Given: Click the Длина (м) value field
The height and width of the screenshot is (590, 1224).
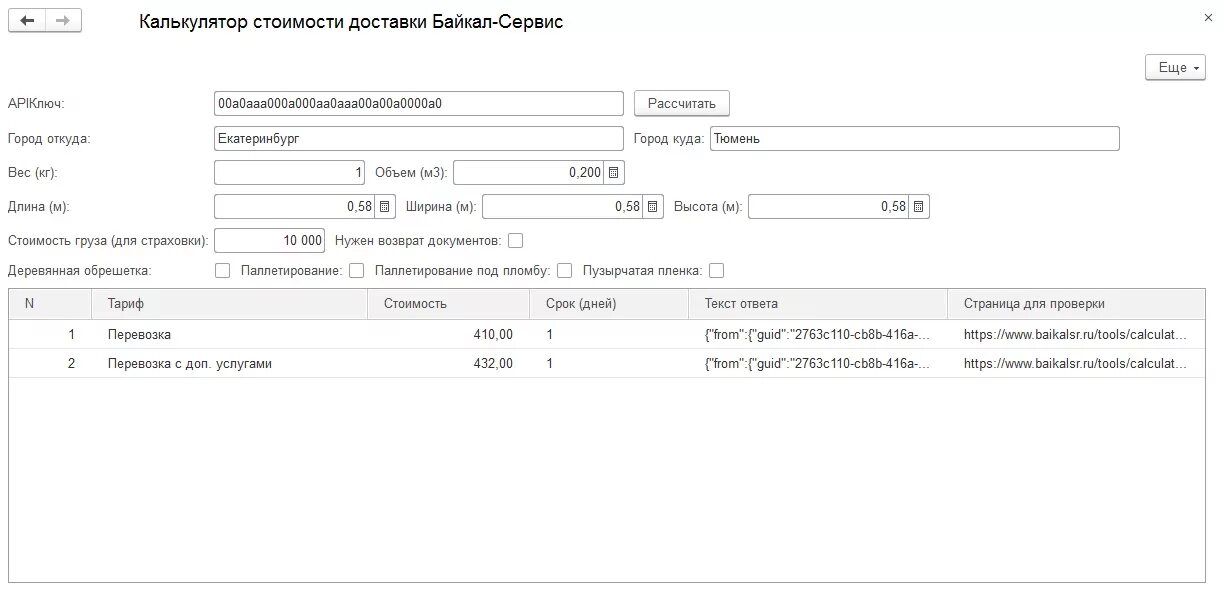Looking at the screenshot, I should point(295,207).
